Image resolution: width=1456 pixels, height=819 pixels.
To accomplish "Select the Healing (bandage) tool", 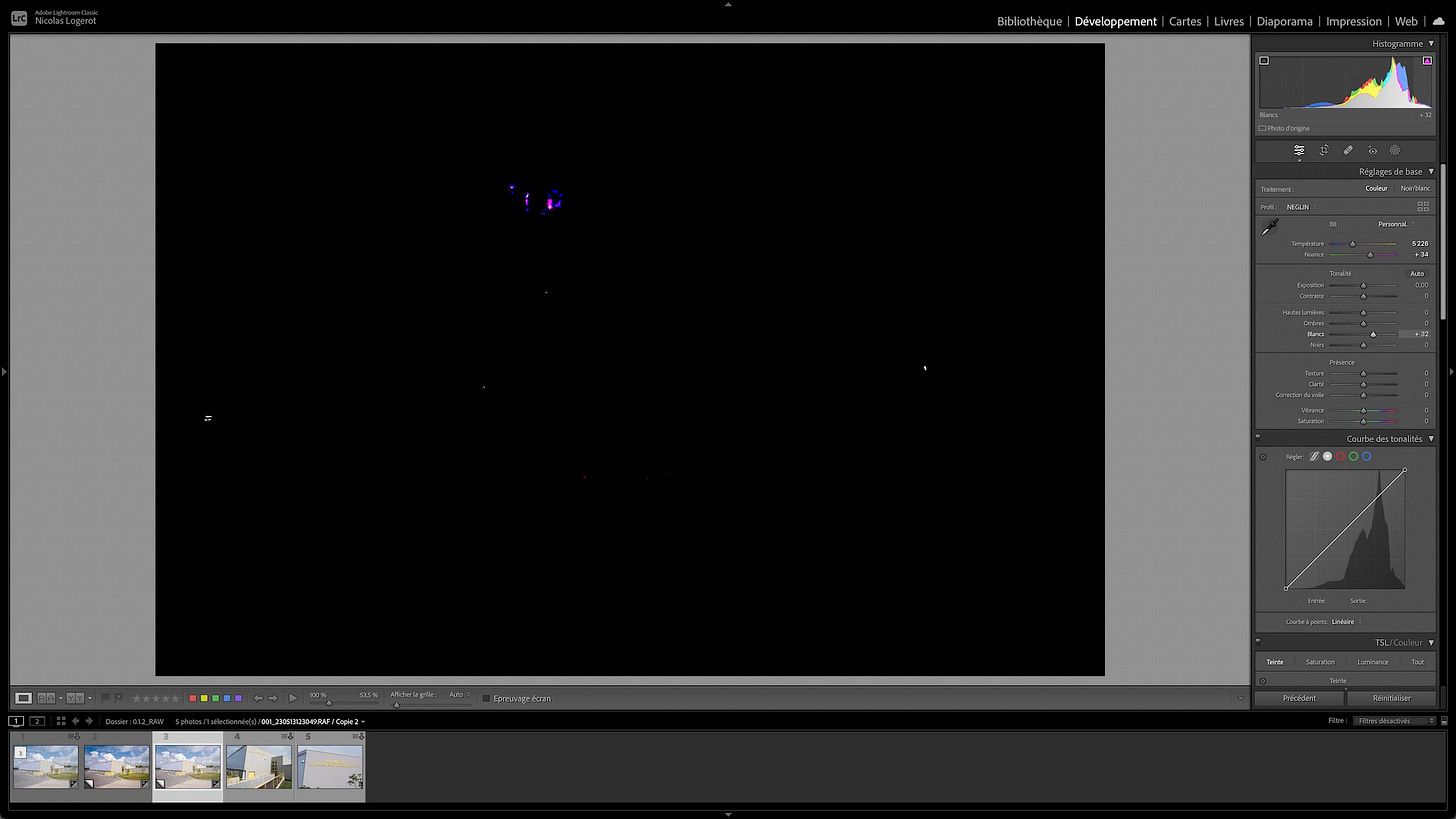I will [1348, 150].
